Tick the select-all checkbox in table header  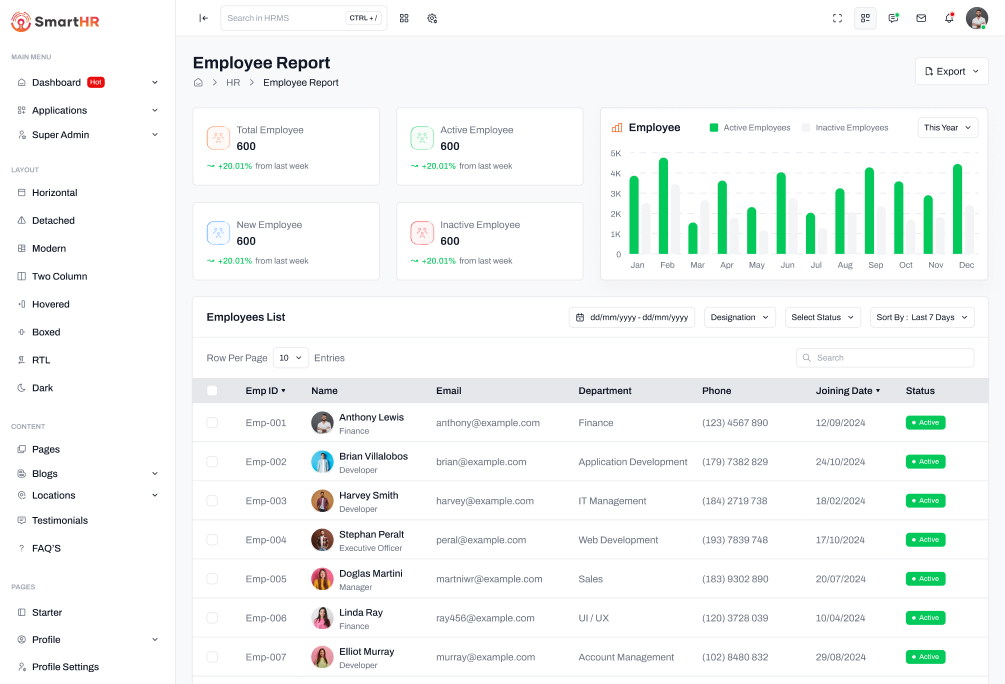tap(212, 391)
